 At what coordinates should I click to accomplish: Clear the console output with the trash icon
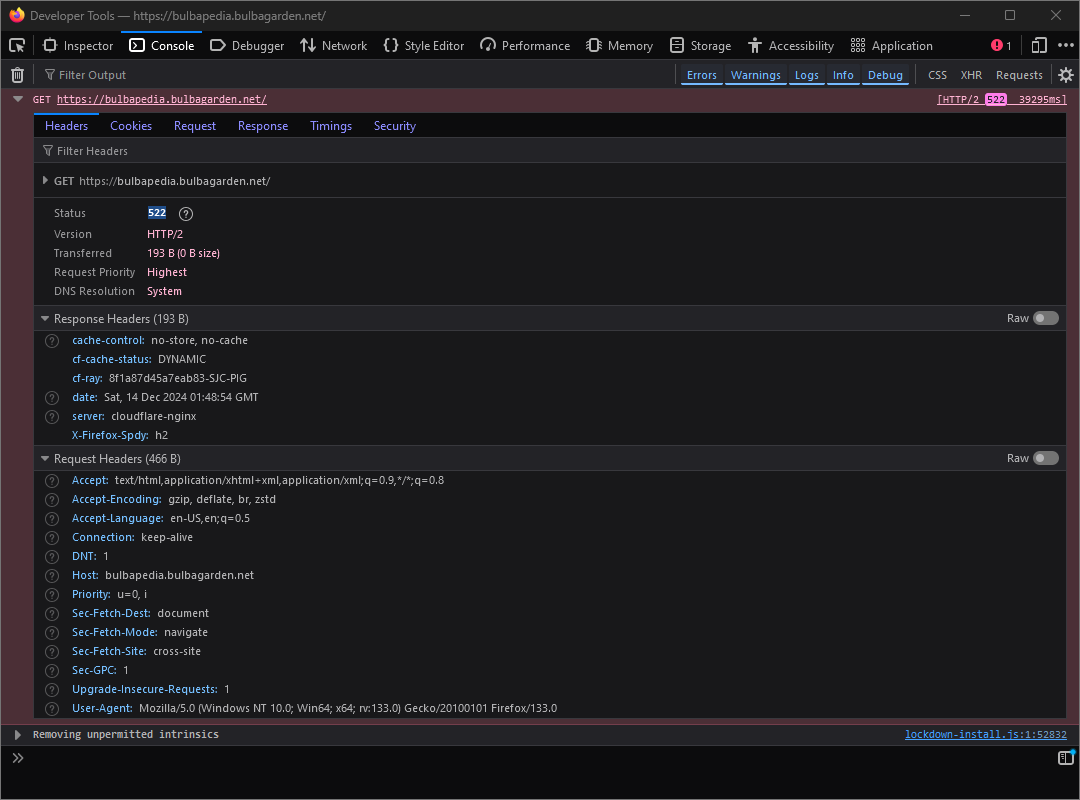(x=17, y=74)
